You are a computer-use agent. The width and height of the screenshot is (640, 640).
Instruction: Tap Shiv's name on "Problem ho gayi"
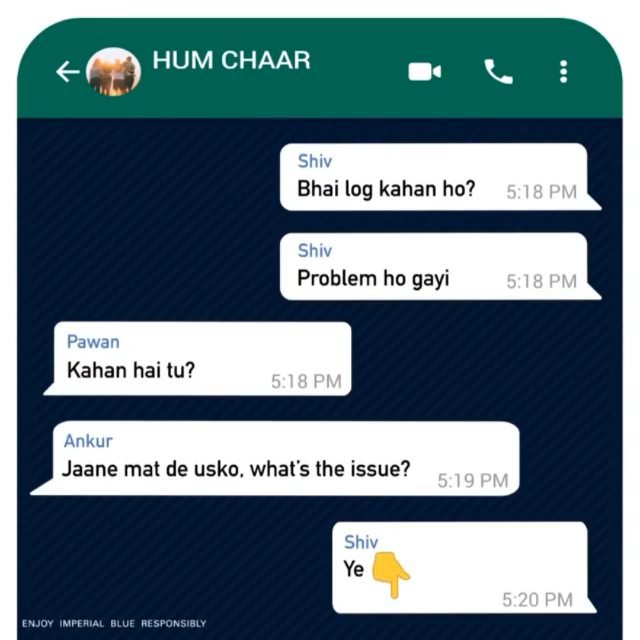315,250
